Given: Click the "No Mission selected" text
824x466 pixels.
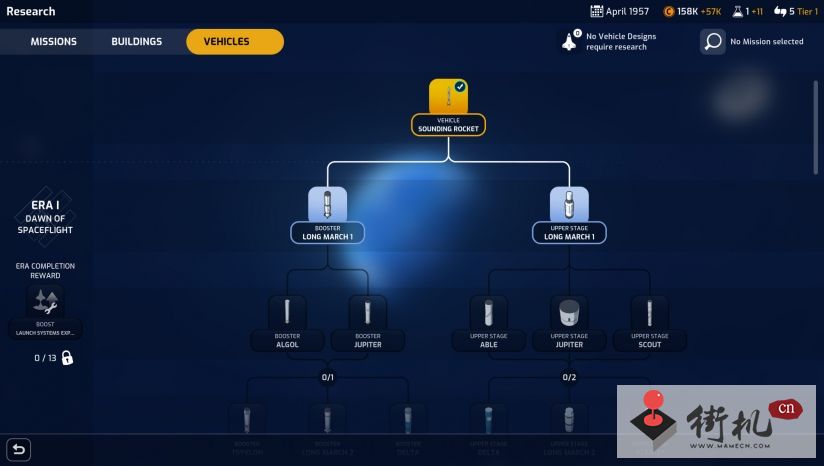Looking at the screenshot, I should tap(767, 42).
